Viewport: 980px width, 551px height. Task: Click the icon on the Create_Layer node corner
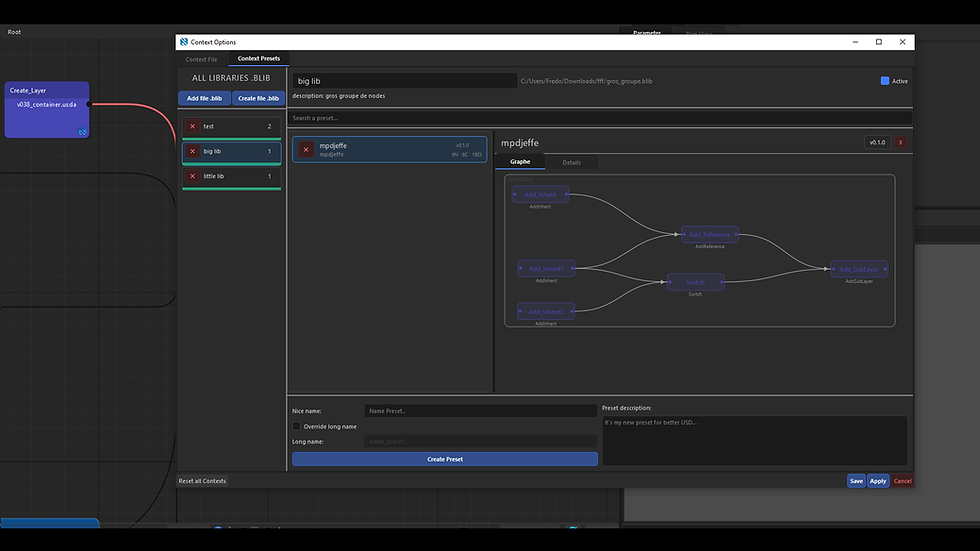click(x=82, y=132)
